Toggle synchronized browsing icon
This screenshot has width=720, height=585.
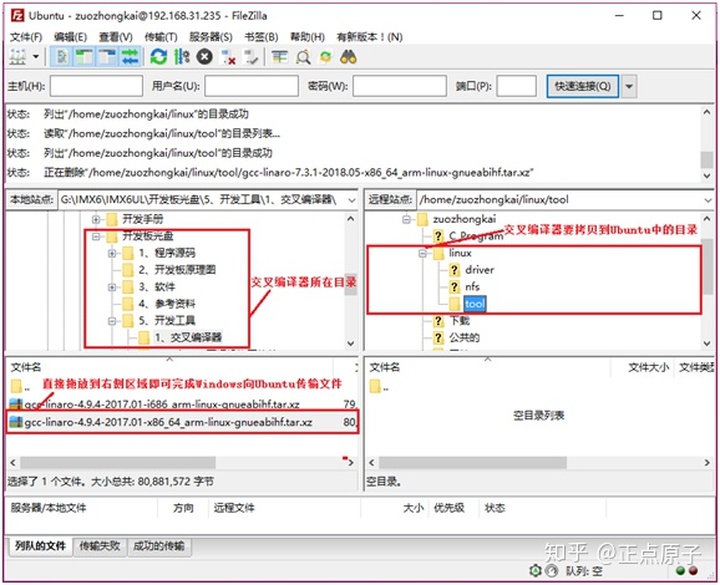(x=326, y=57)
